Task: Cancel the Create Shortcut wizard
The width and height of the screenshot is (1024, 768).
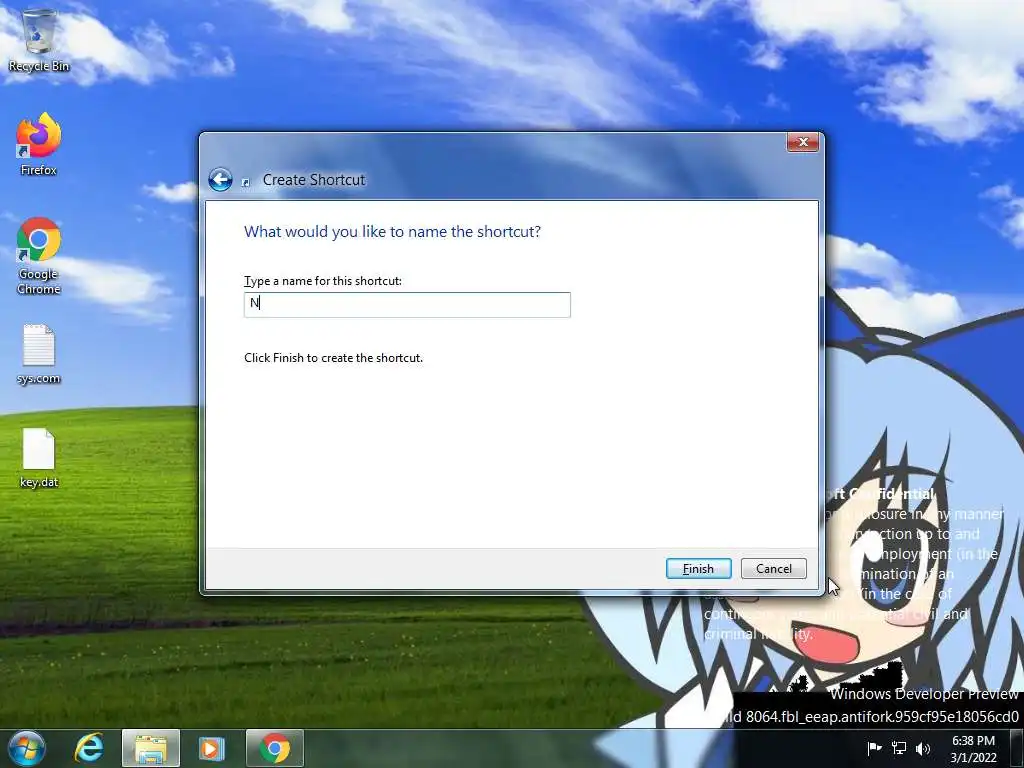Action: click(x=773, y=569)
